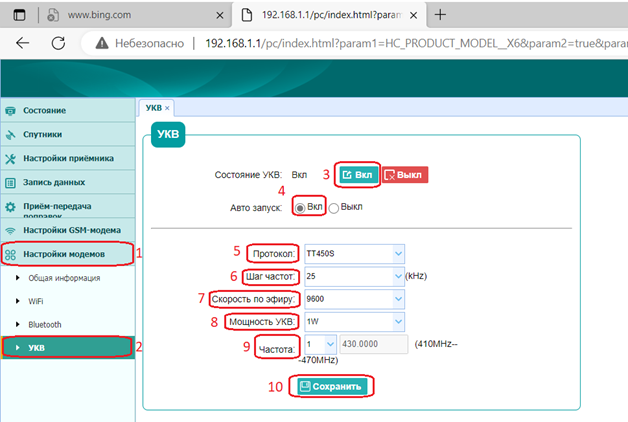Close the УКВ content tab
Screen dimensions: 628x422
click(x=167, y=108)
